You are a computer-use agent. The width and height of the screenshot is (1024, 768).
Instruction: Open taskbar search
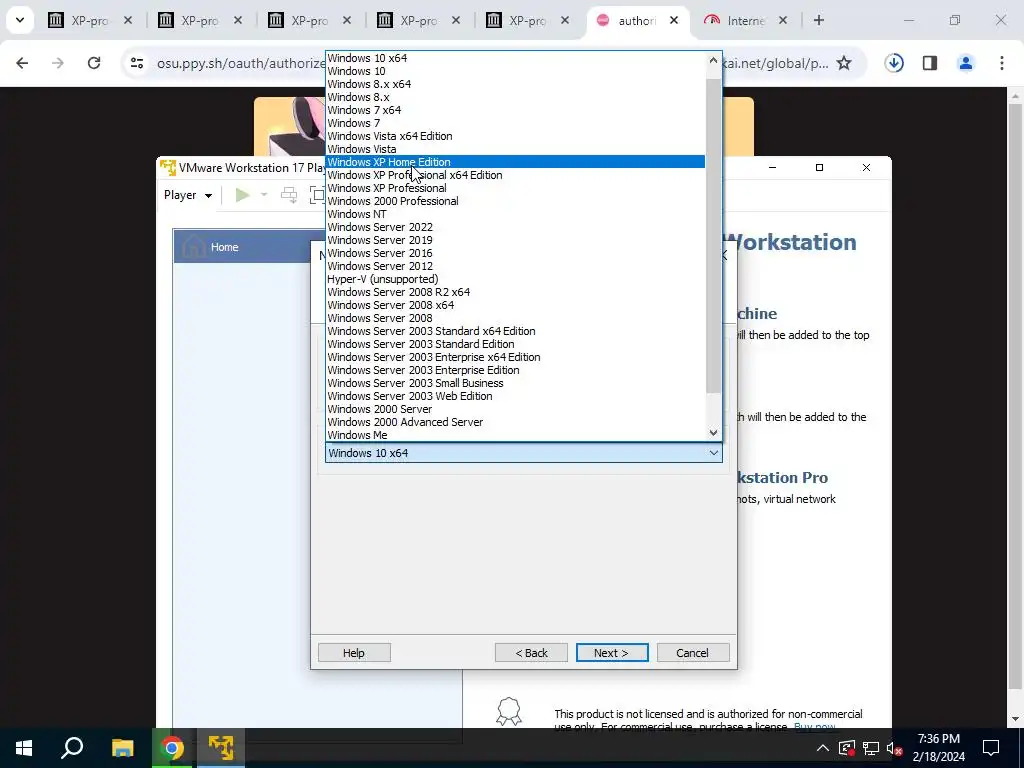tap(72, 748)
